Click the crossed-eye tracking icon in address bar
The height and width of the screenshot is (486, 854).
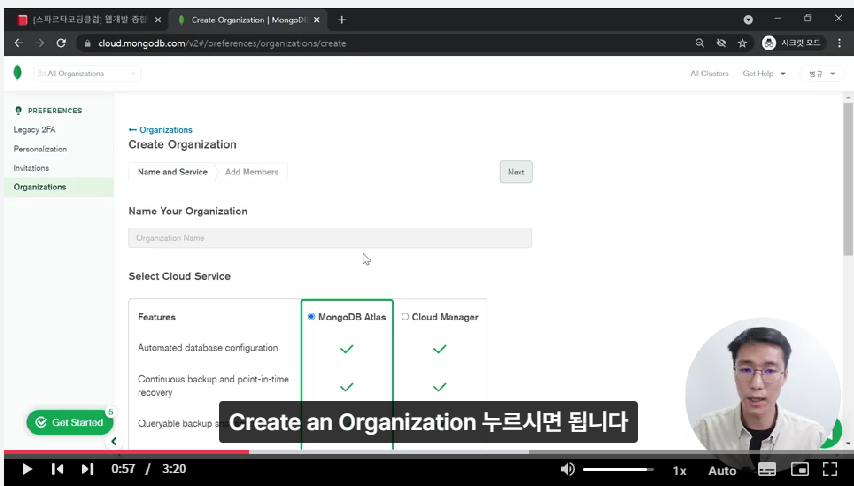721,43
